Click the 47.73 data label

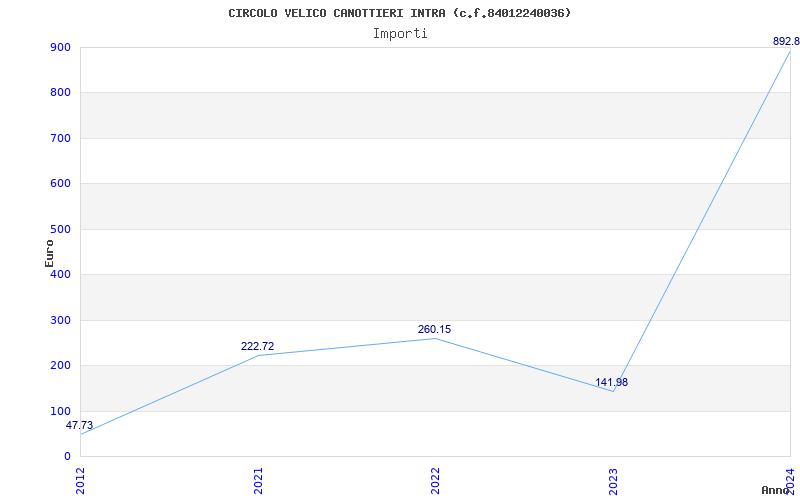coord(80,426)
